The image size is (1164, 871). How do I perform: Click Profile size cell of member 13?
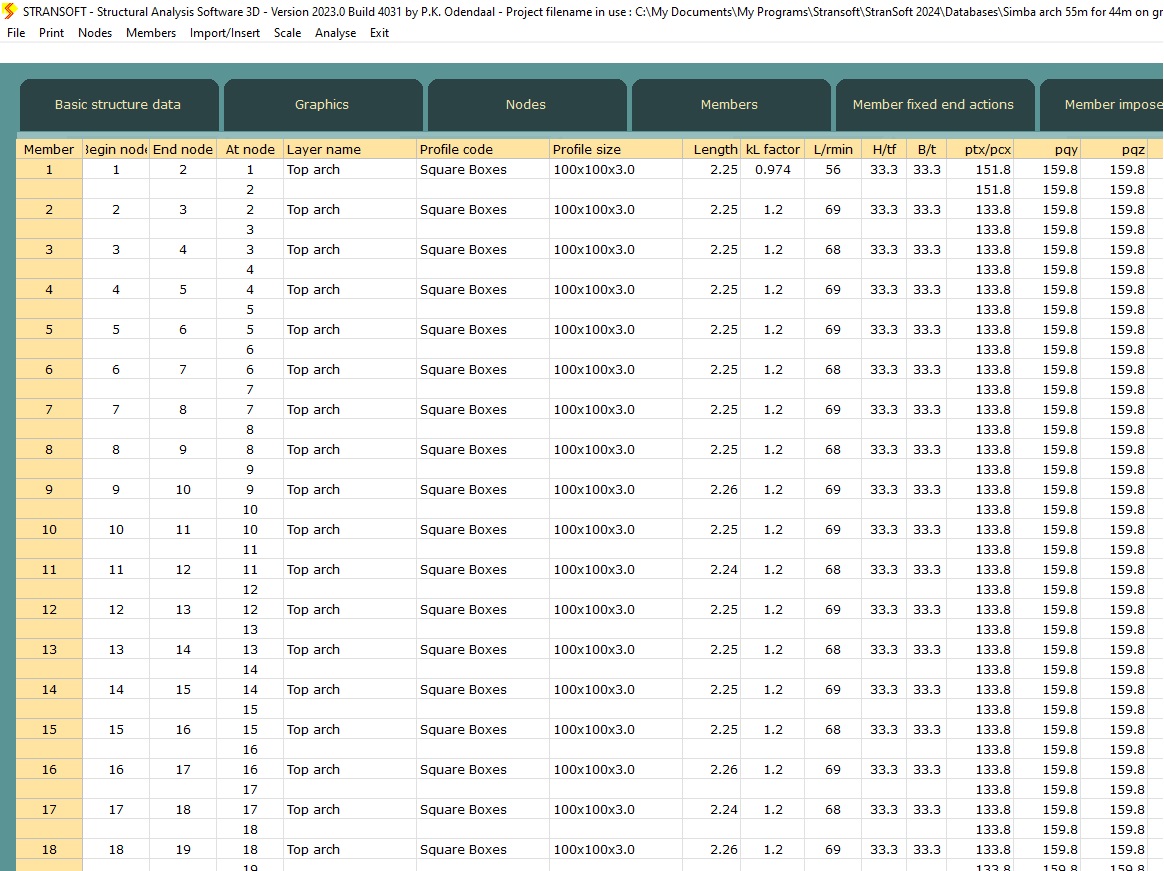[615, 650]
